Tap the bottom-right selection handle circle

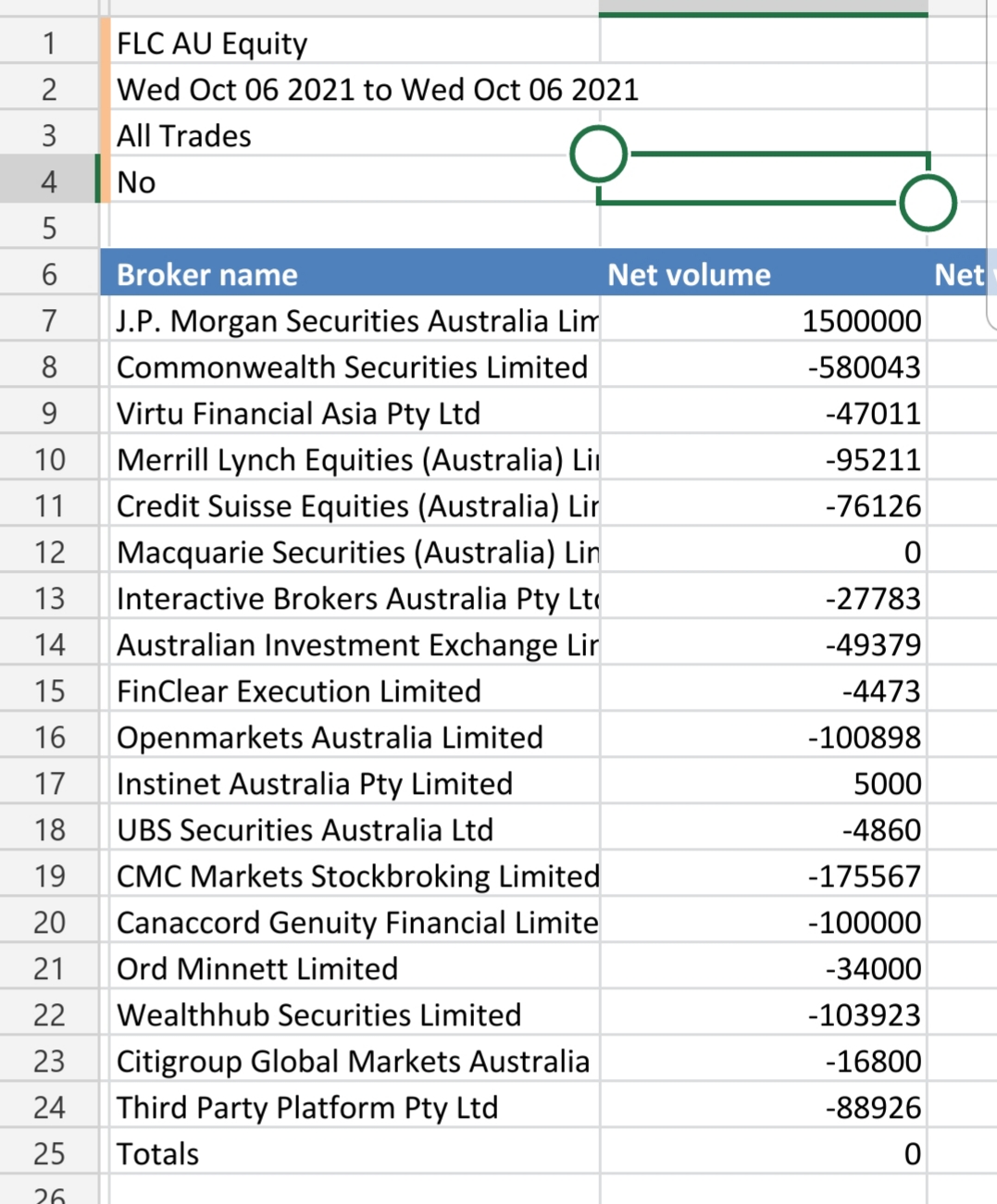point(928,203)
